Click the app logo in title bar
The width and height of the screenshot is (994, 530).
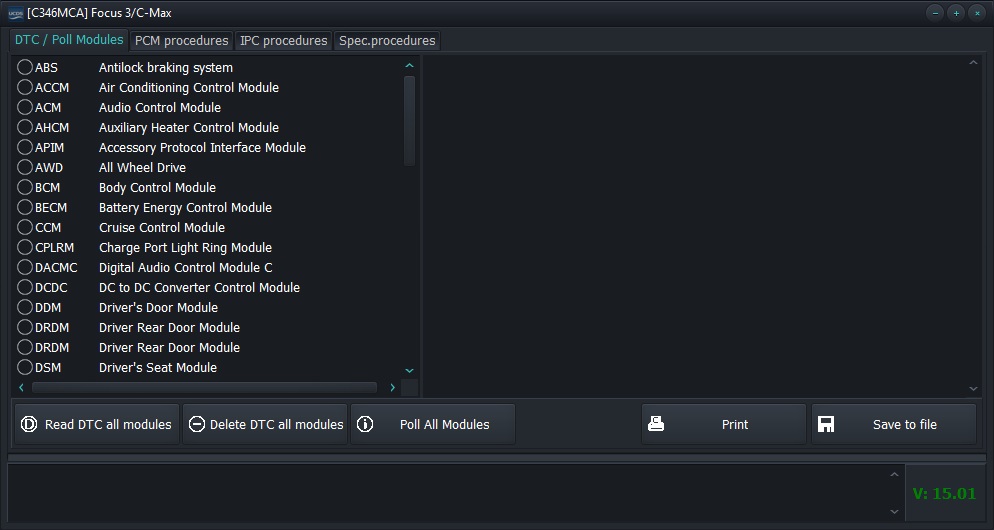coord(15,13)
